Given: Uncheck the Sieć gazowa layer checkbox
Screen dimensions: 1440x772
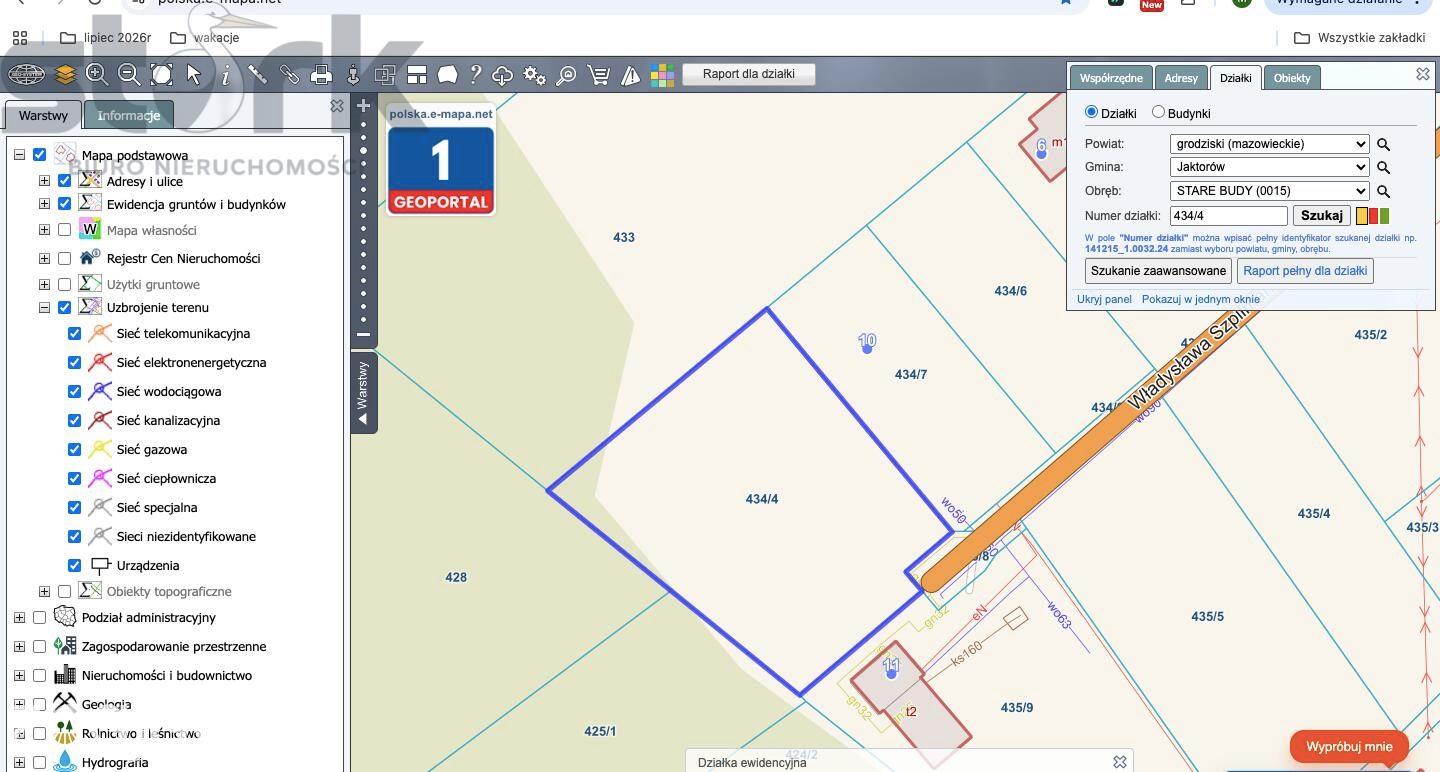Looking at the screenshot, I should coord(74,449).
